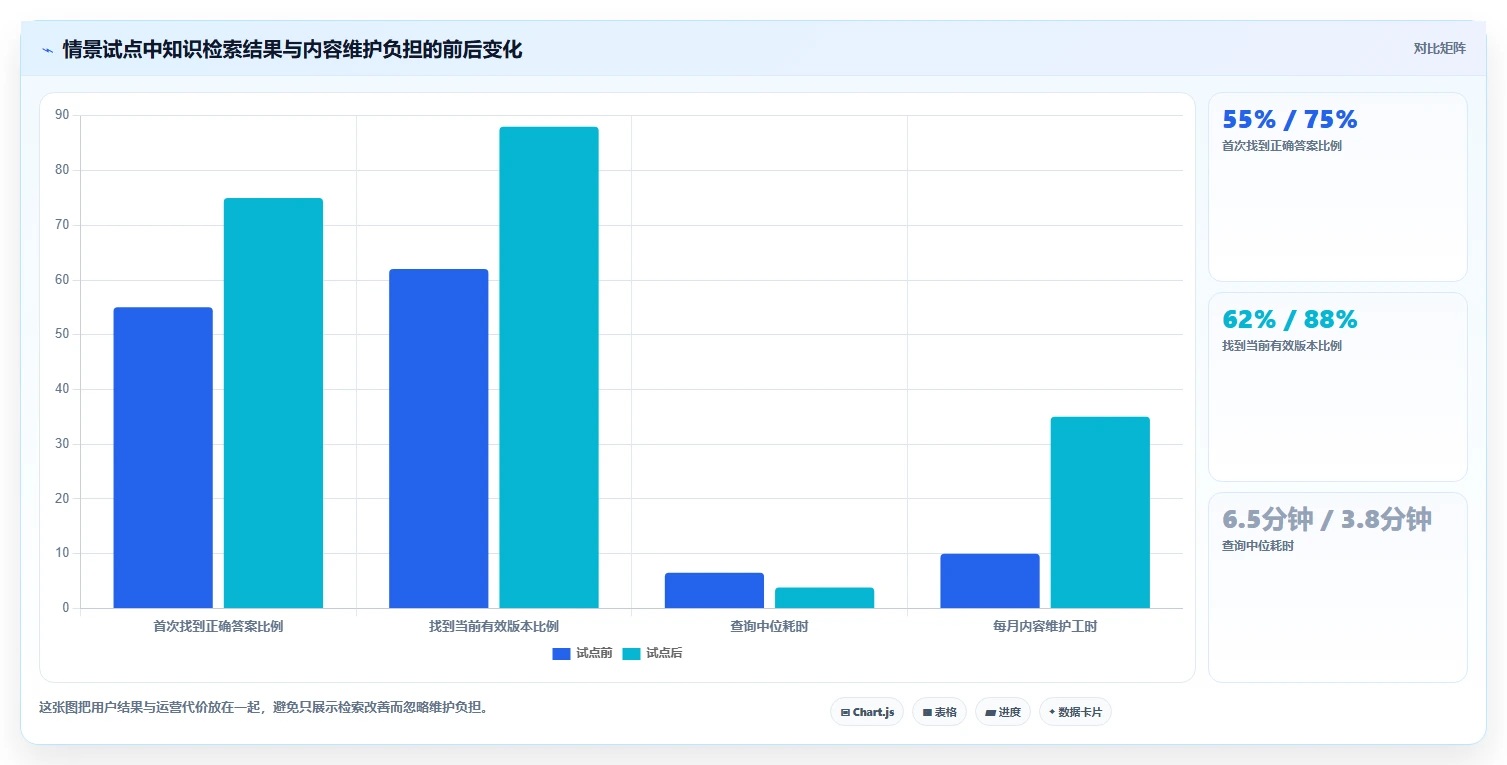Click the 62% / 88% card value

coord(1290,320)
